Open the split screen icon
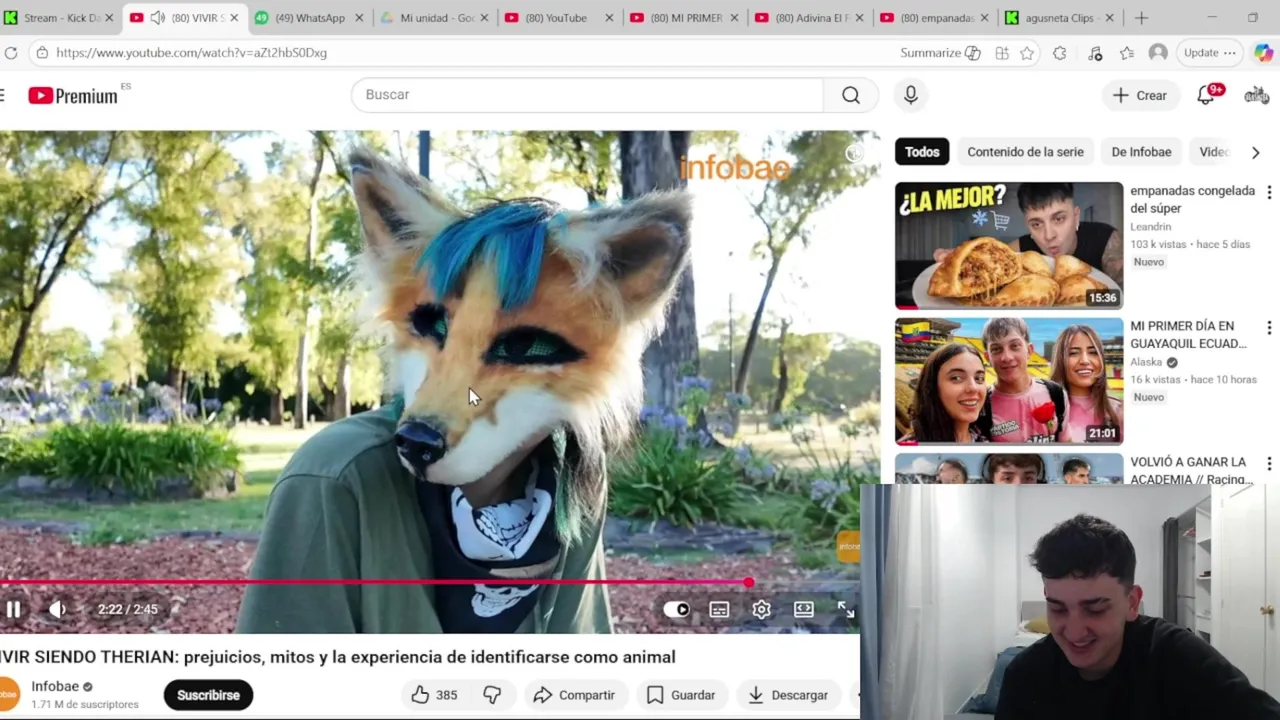 coord(1001,53)
